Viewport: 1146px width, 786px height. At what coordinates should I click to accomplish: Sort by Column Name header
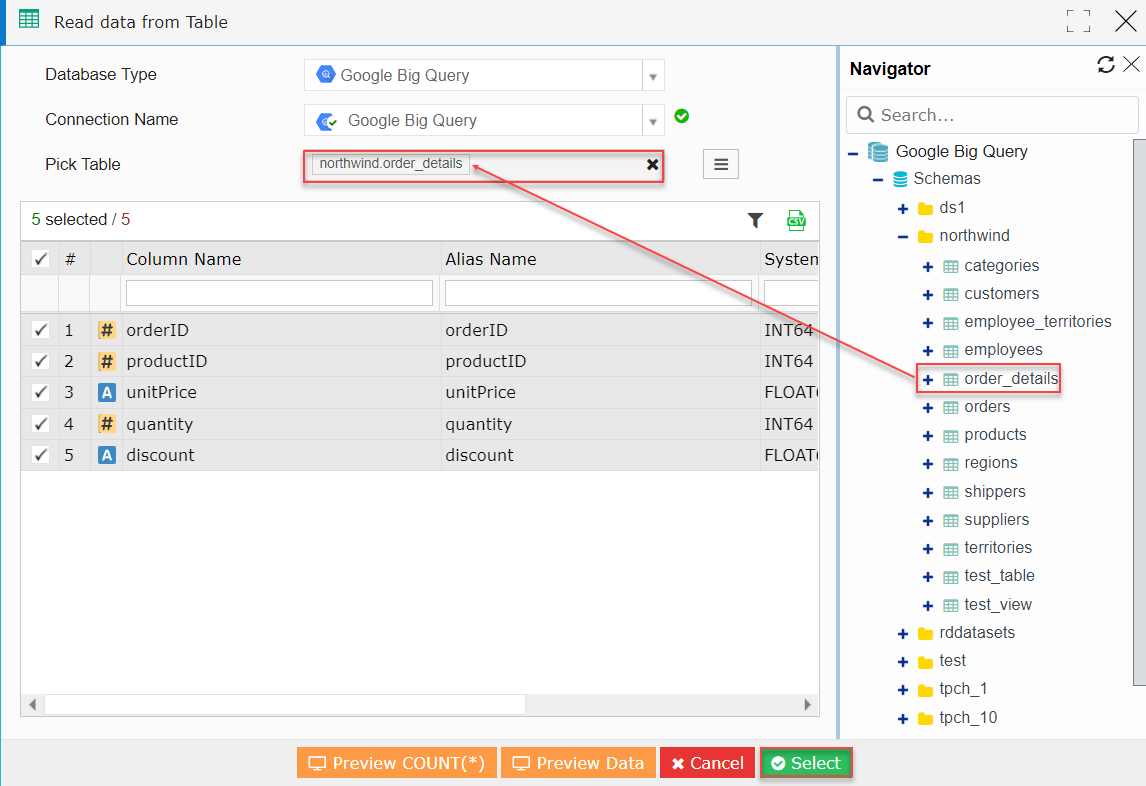click(x=183, y=259)
